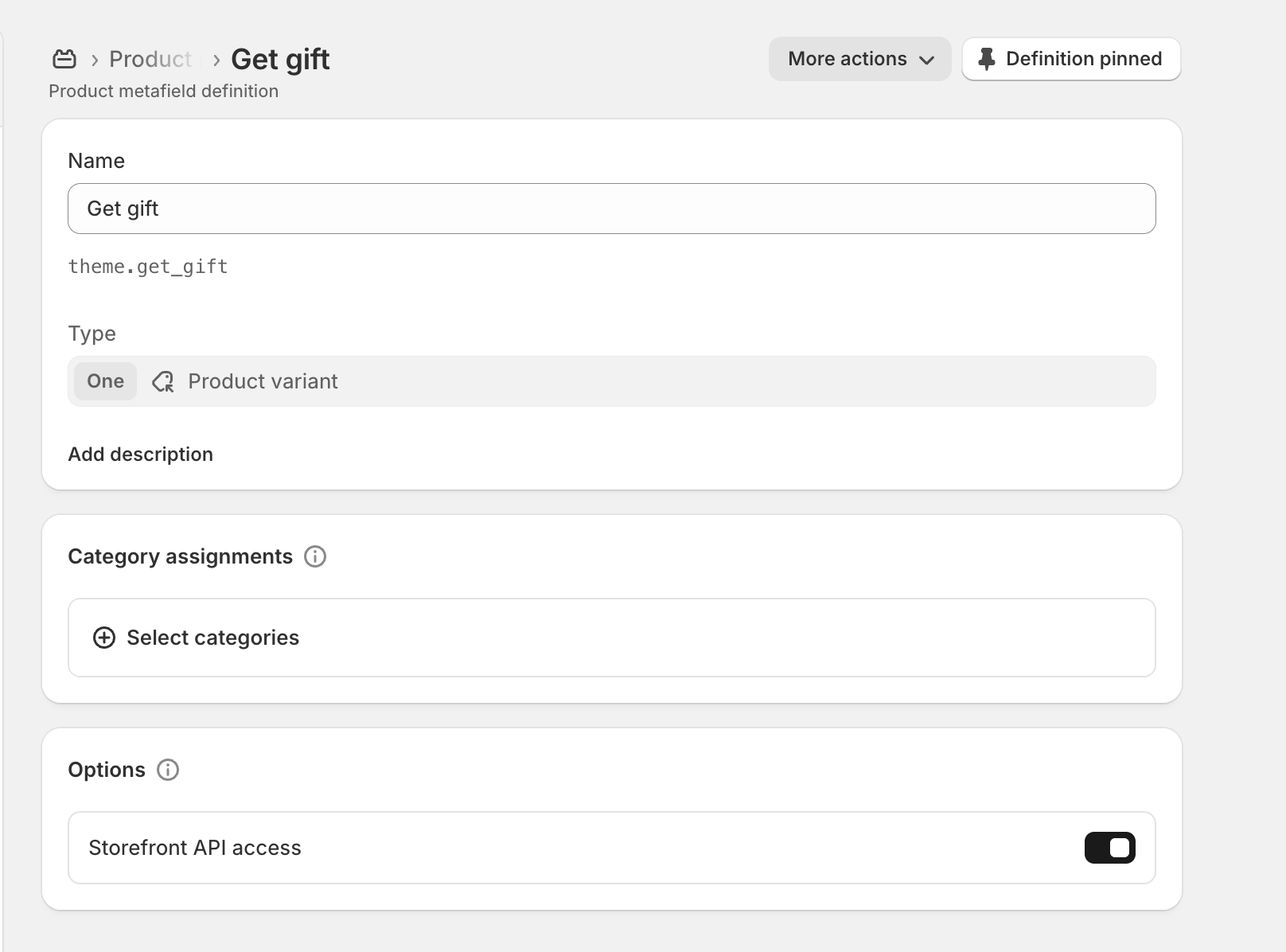
Task: Go back to the Product breadcrumb
Action: [x=150, y=59]
